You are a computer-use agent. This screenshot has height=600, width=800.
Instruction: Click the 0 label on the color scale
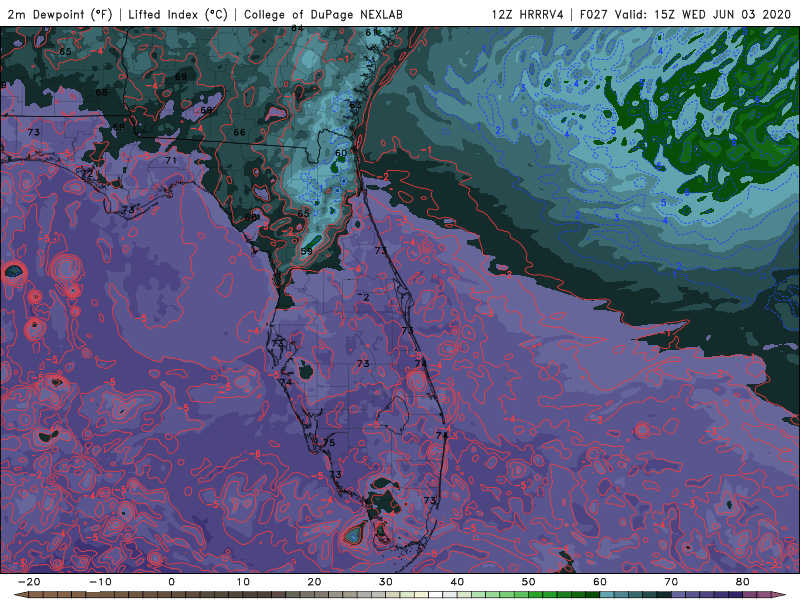(171, 582)
